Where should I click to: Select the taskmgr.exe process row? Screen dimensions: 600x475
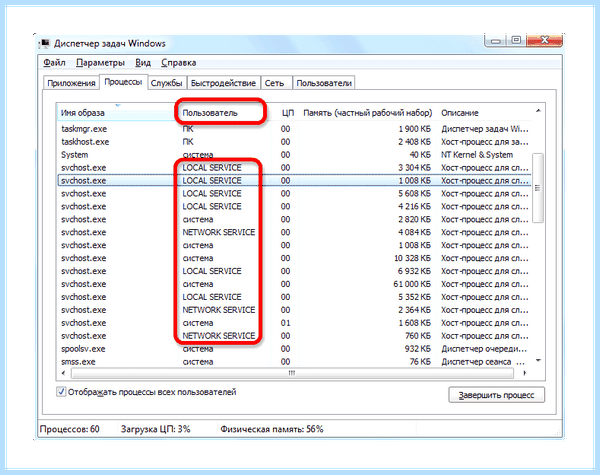click(295, 129)
